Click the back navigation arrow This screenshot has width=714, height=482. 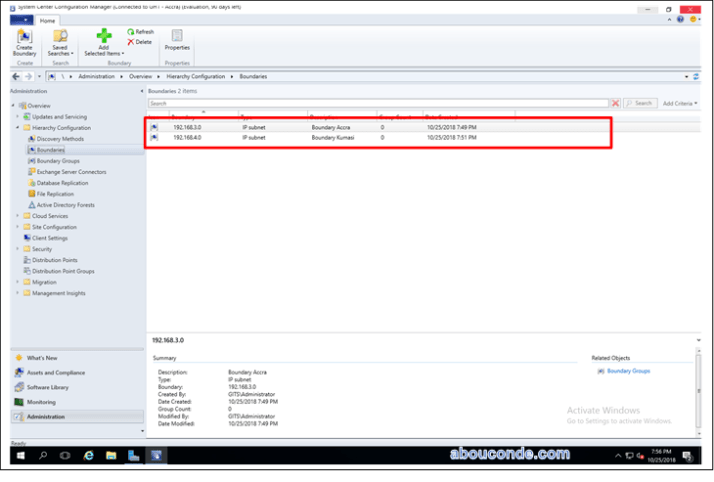tap(16, 76)
